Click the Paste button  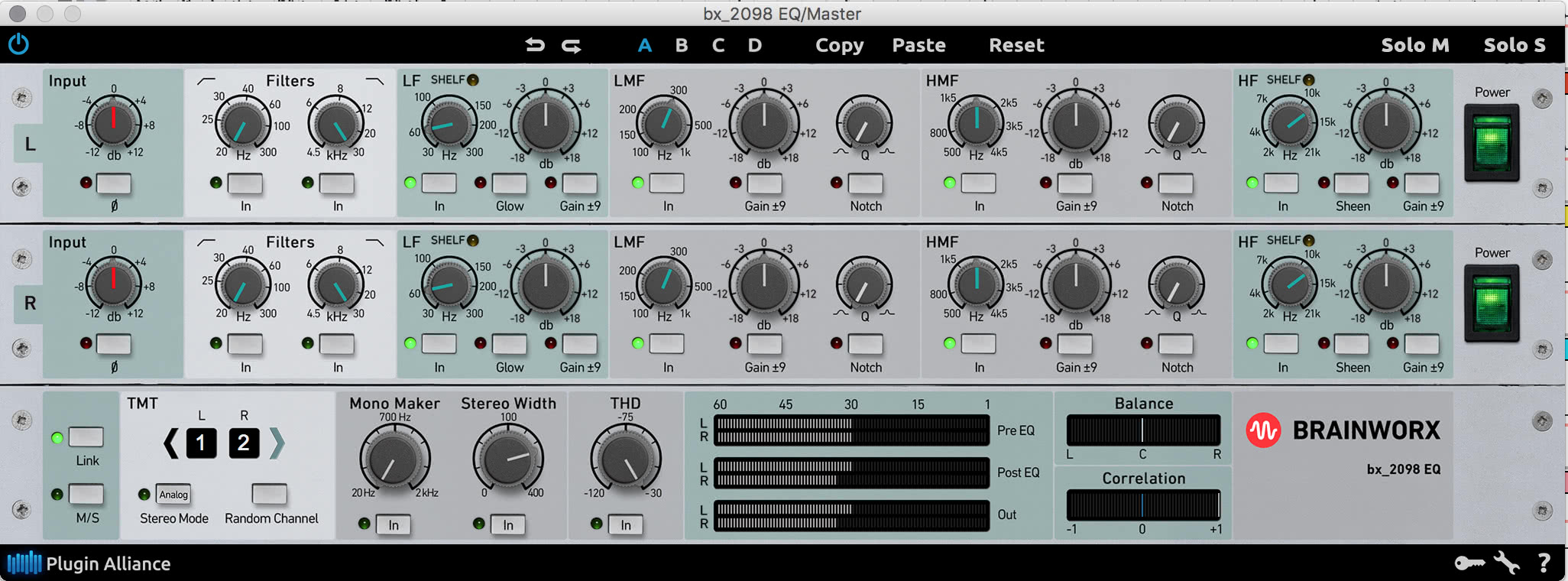tap(919, 45)
